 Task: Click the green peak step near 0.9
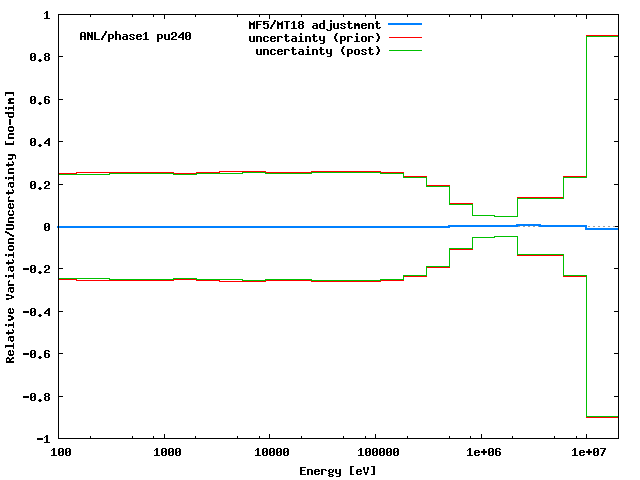(x=602, y=36)
